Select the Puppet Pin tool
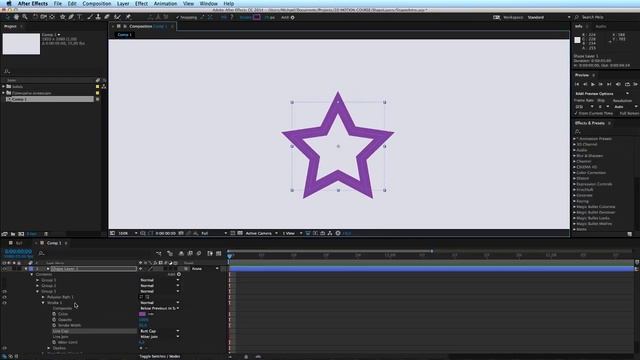Screen dimensions: 640x360 pos(128,17)
